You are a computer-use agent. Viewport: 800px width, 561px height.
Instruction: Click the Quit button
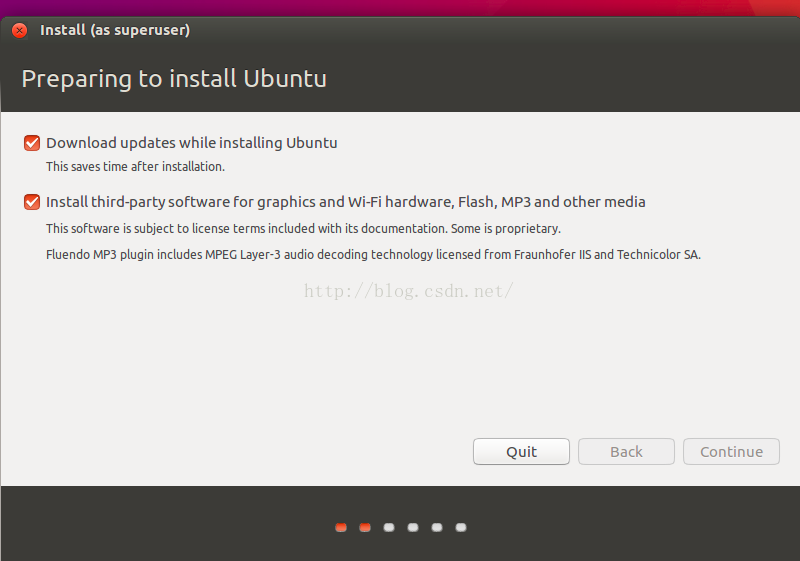tap(521, 451)
